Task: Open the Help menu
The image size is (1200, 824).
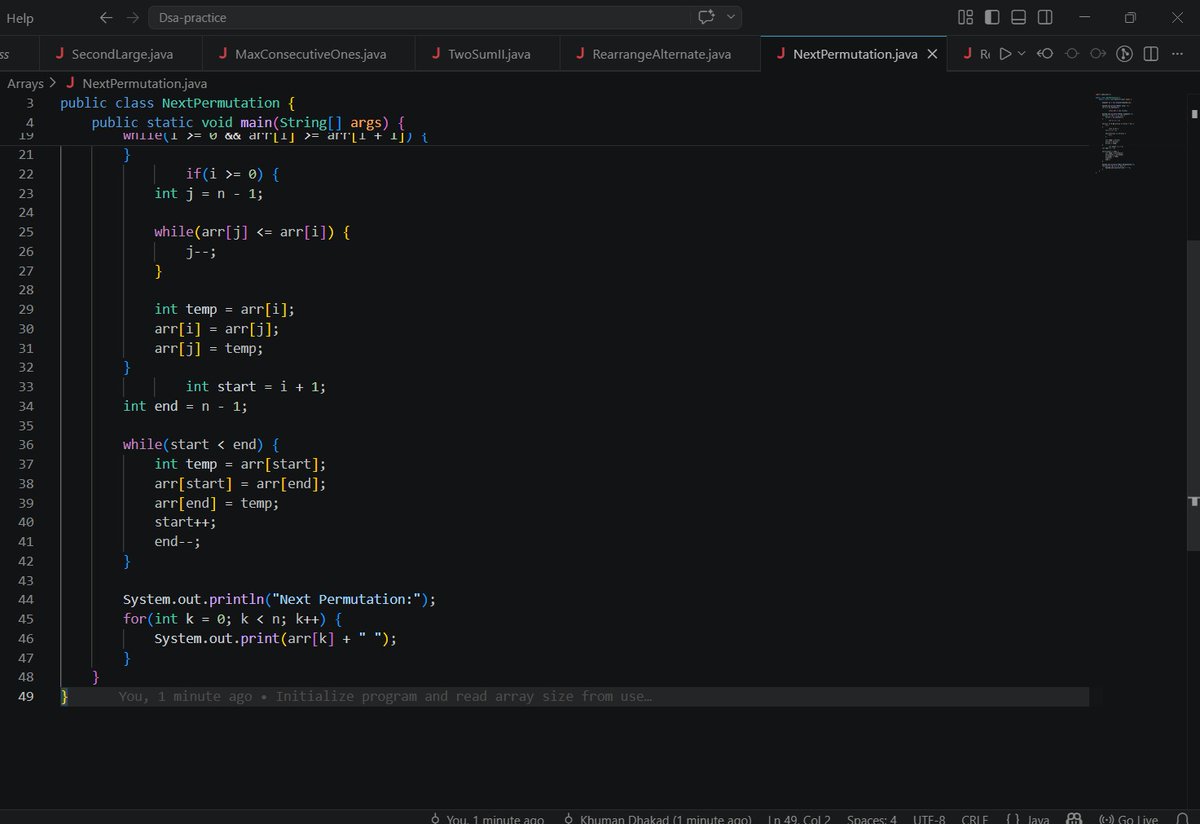Action: pyautogui.click(x=20, y=18)
